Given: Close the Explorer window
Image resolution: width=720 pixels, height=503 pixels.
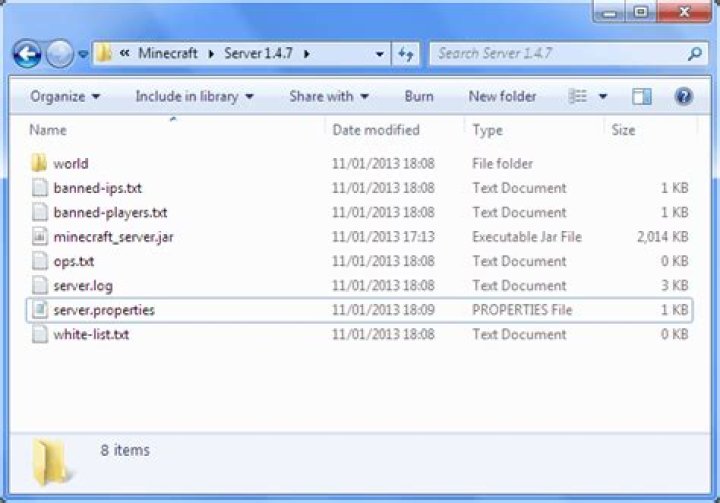Looking at the screenshot, I should point(684,11).
